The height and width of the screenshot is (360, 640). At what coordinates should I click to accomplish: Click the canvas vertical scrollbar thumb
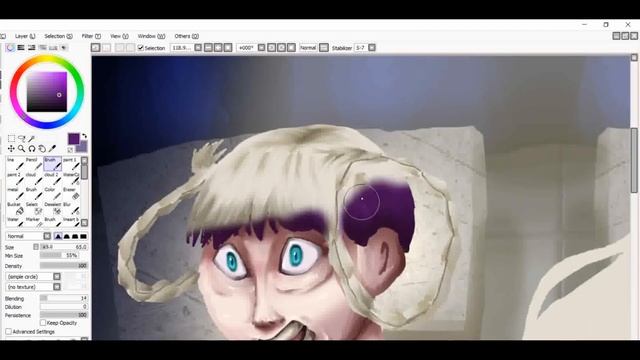(634, 160)
